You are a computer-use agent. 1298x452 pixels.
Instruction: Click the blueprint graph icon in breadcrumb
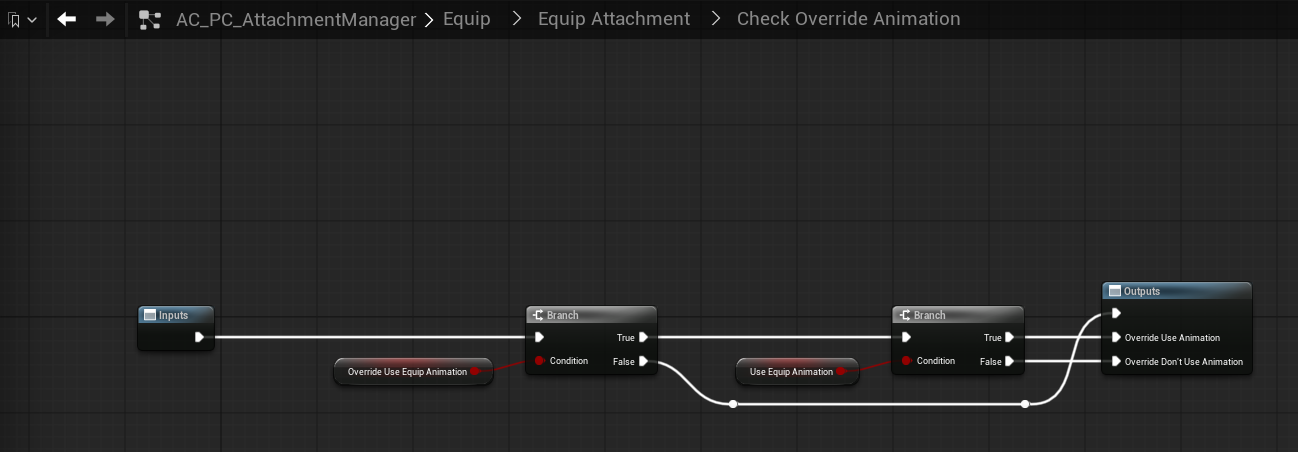[150, 19]
